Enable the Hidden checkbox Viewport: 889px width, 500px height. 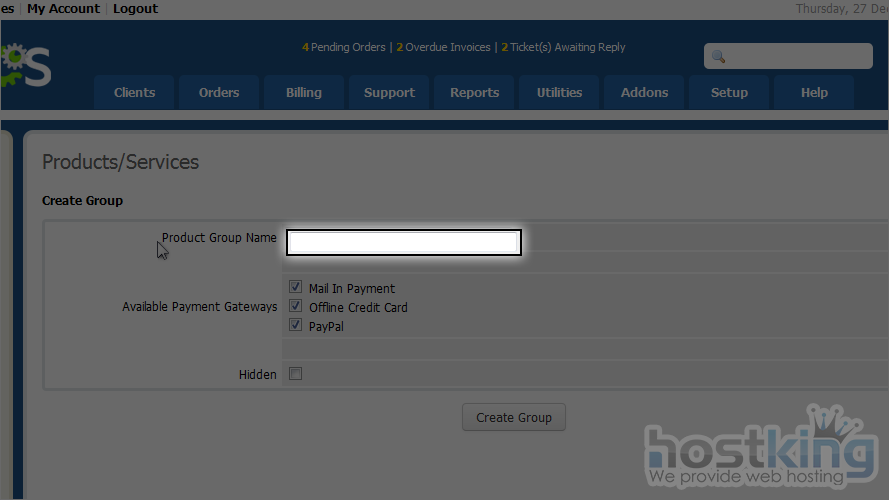tap(295, 374)
